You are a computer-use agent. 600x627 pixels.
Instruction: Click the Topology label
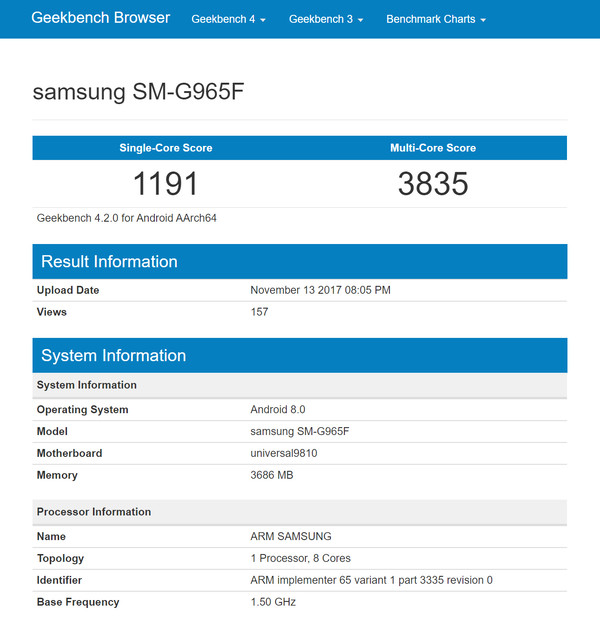pos(60,558)
